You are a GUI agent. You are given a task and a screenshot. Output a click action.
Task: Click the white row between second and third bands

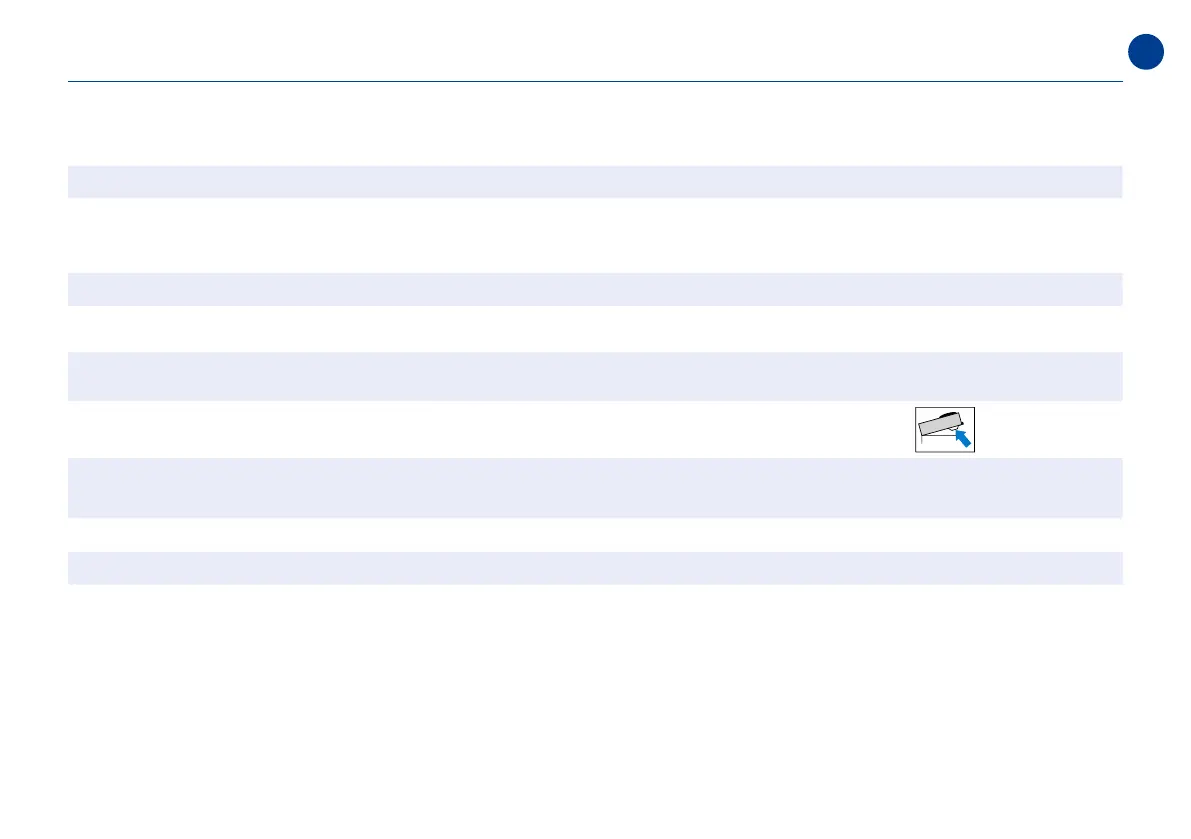[x=595, y=329]
